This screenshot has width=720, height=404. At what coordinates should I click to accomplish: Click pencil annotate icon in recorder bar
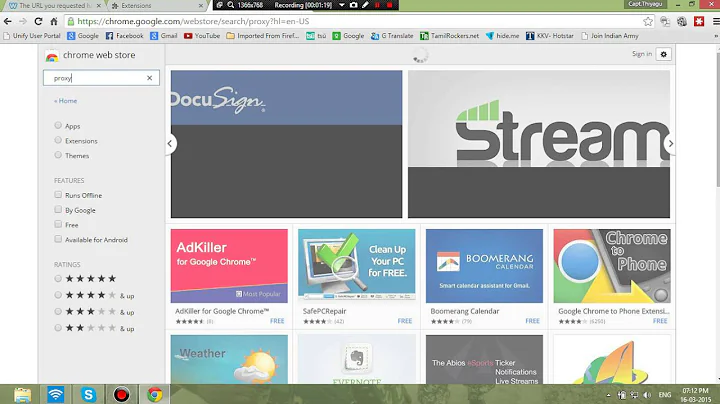pos(366,5)
